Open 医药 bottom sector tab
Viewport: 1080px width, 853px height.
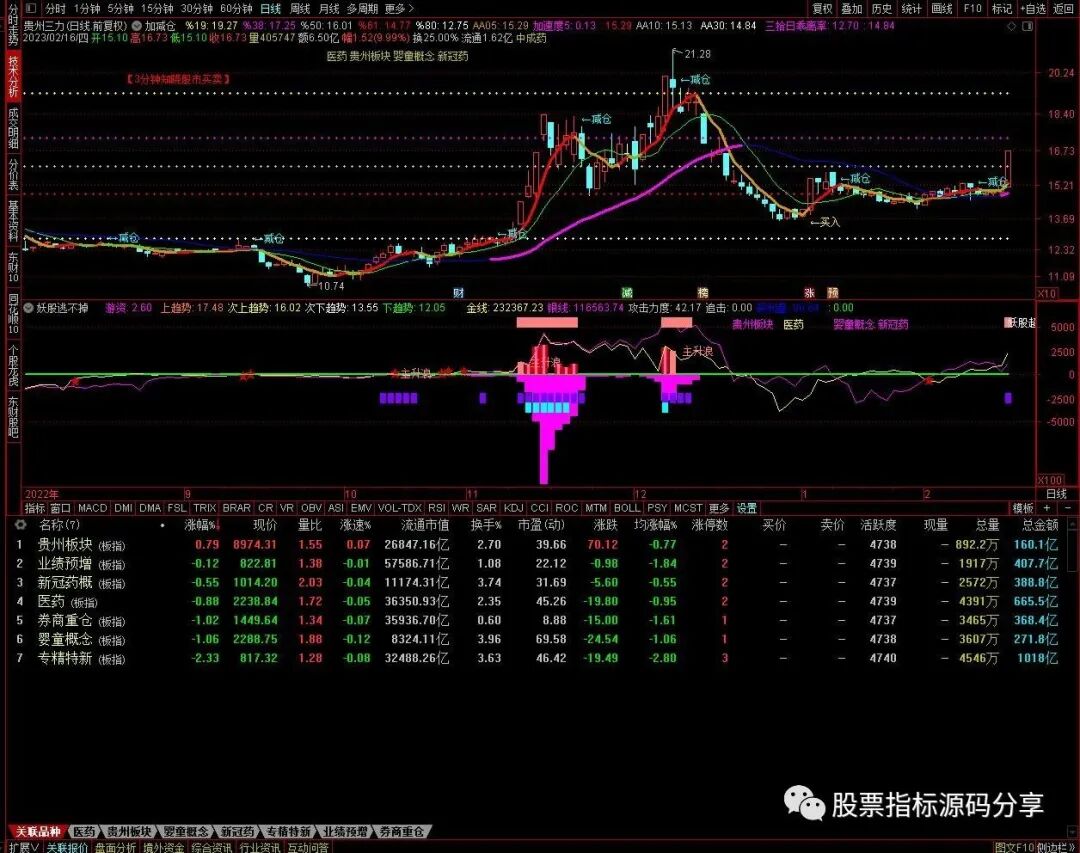[85, 832]
